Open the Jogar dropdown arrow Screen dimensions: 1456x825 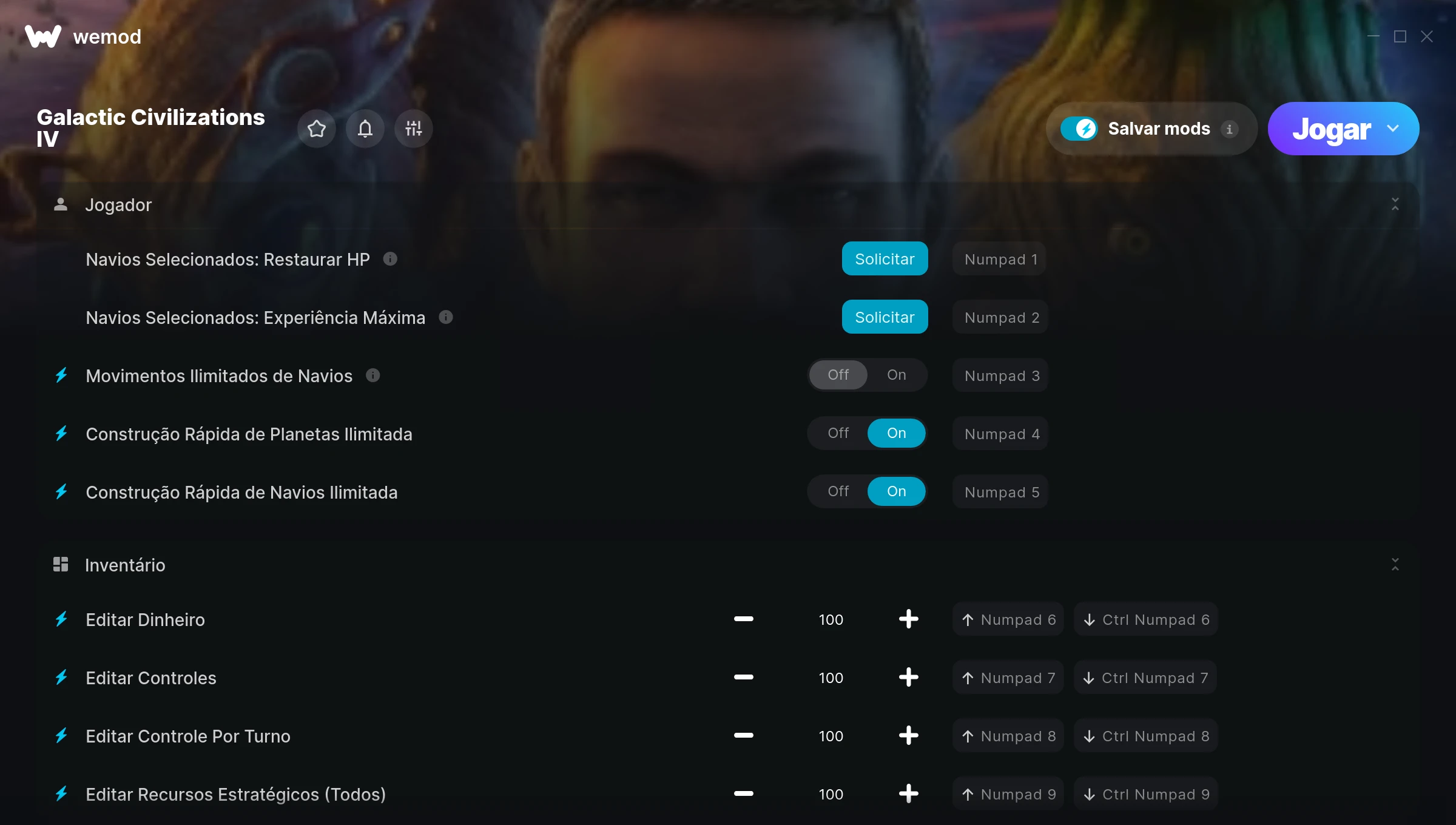pyautogui.click(x=1394, y=129)
